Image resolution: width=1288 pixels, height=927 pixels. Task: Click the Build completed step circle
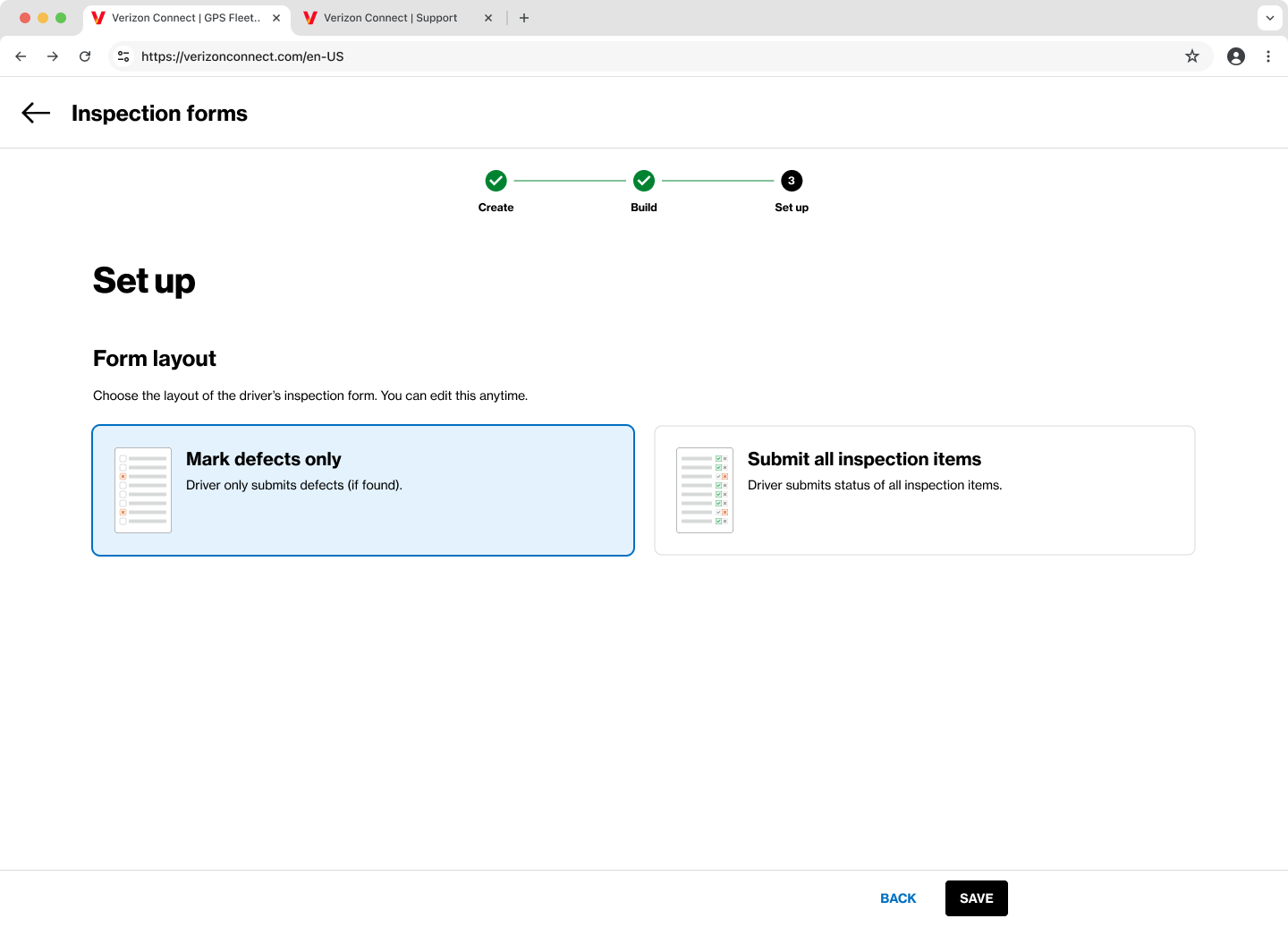click(643, 180)
